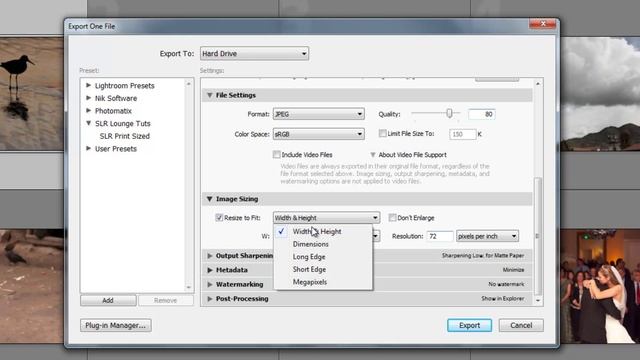Click the settings panel scroll down arrow
640x360 pixels.
click(x=538, y=300)
